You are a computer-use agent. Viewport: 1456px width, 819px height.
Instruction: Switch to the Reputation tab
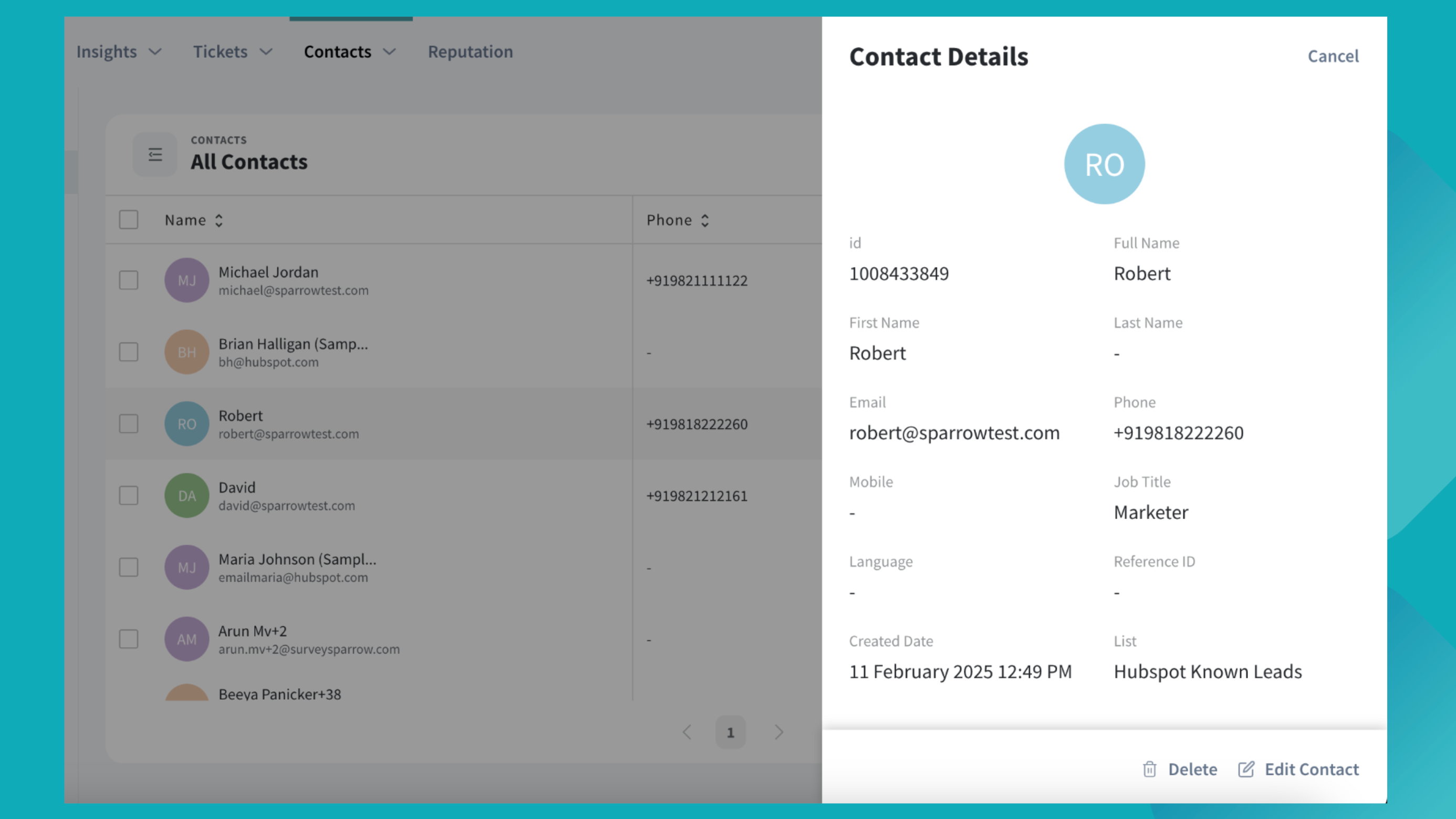coord(470,52)
